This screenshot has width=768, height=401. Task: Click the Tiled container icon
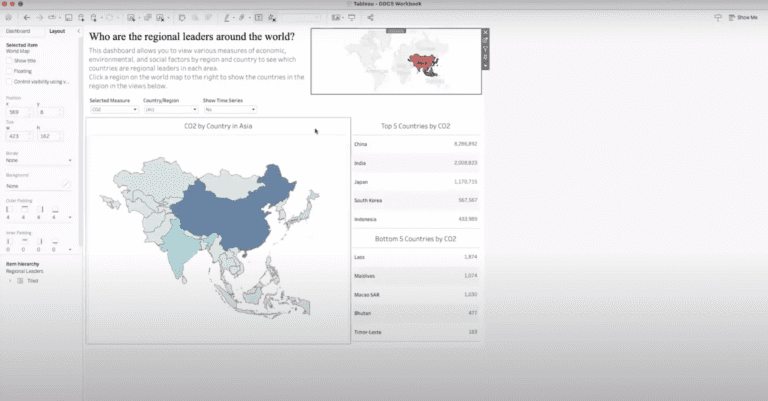tap(20, 281)
